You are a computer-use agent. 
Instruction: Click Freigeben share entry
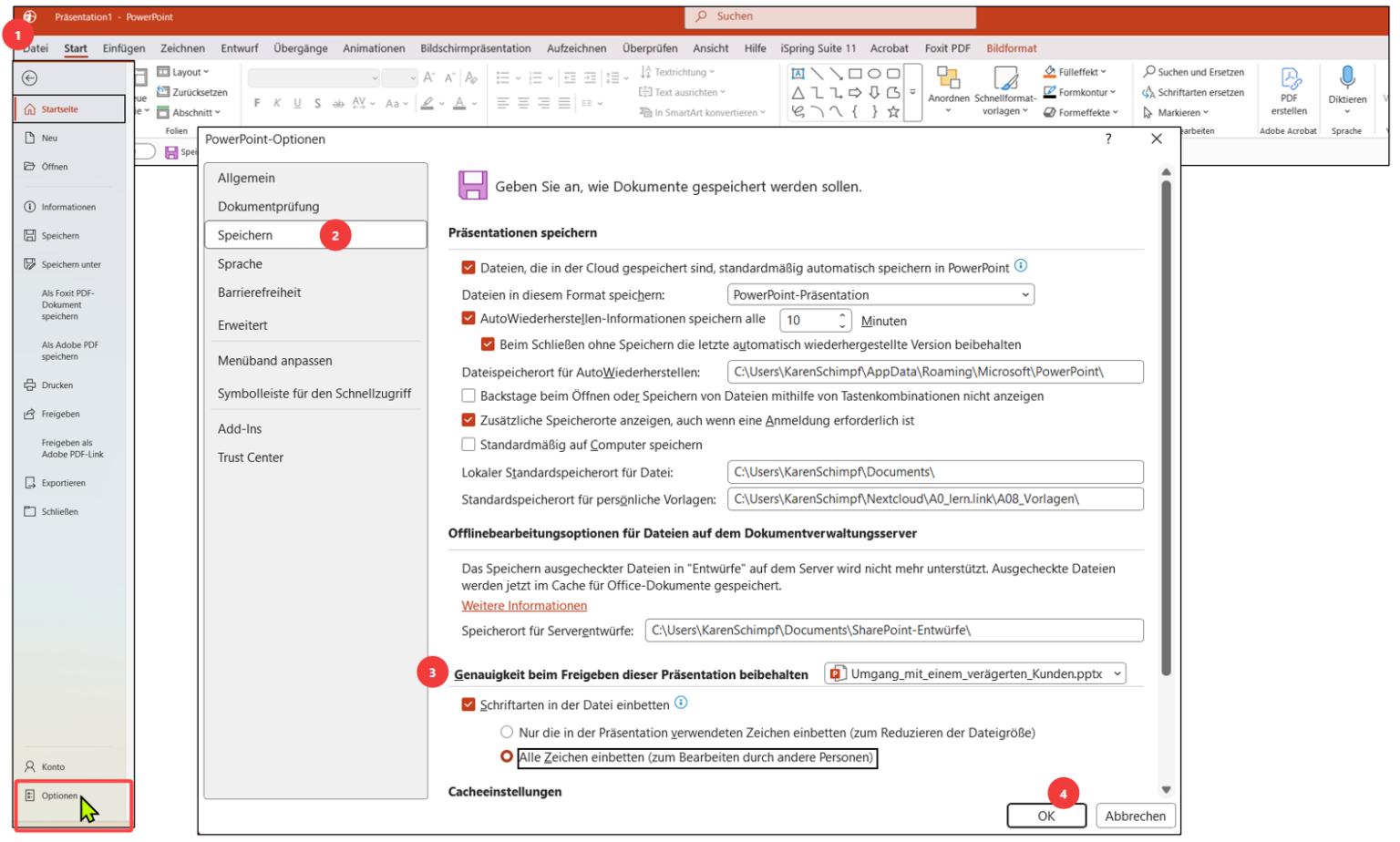tap(52, 414)
